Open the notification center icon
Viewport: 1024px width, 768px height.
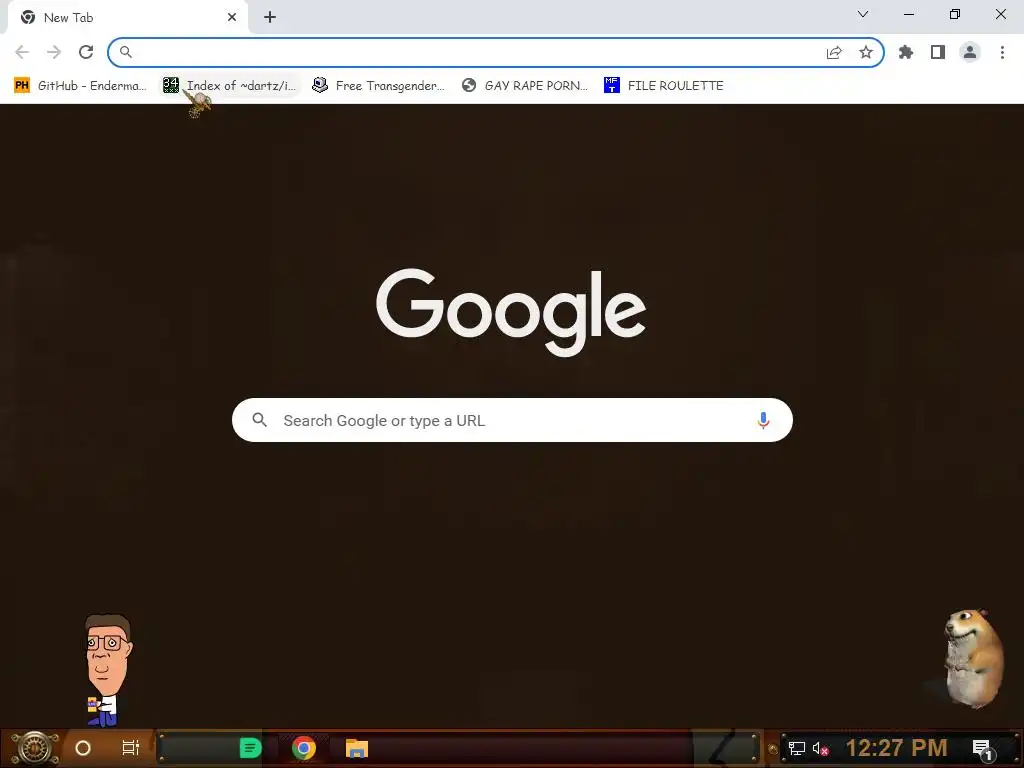click(x=982, y=749)
